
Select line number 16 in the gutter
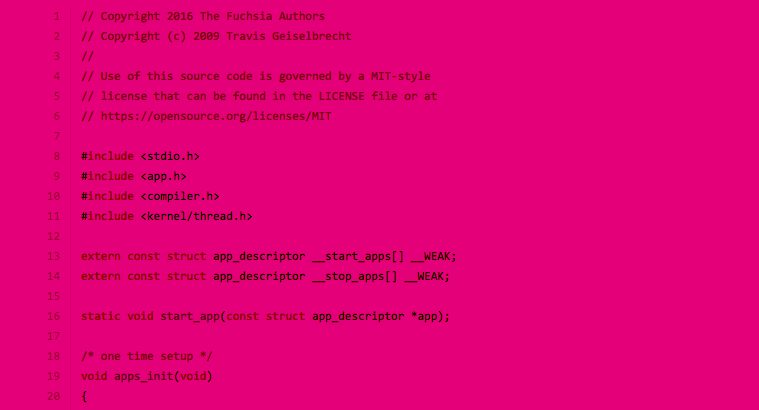click(53, 316)
